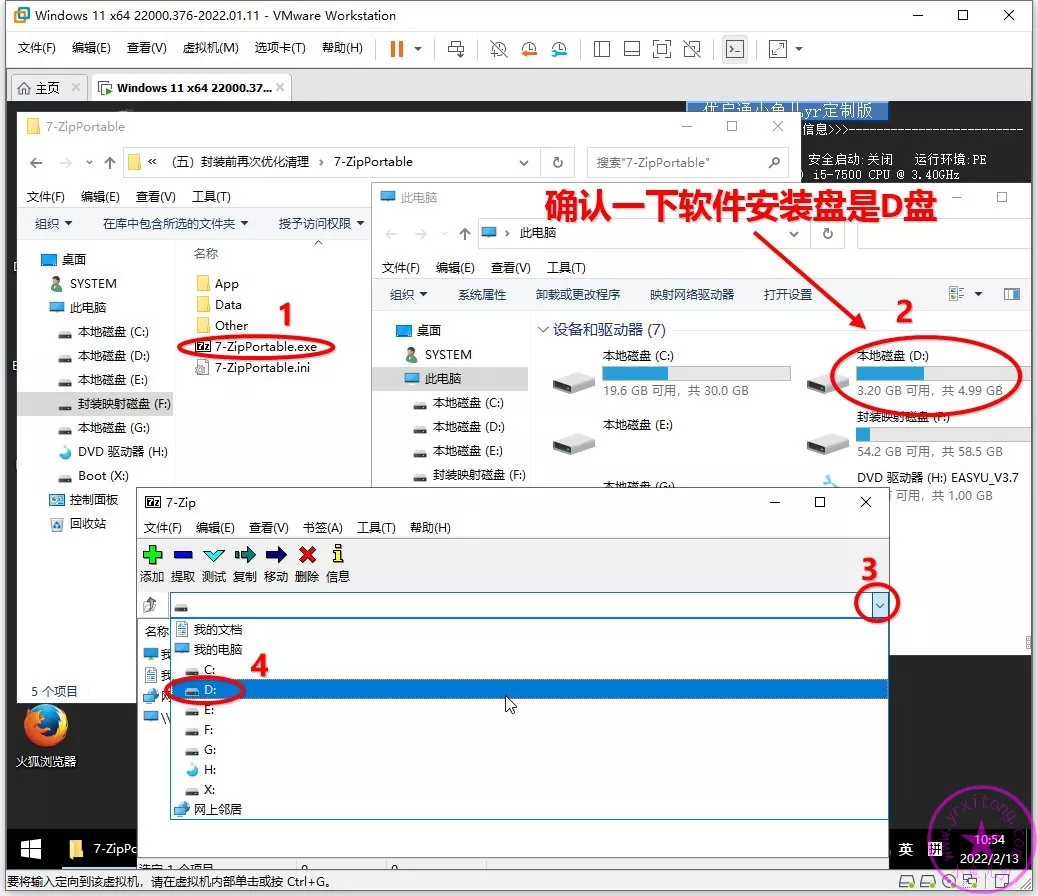Open the 书签(A) menu in 7-Zip
1038x896 pixels.
322,528
